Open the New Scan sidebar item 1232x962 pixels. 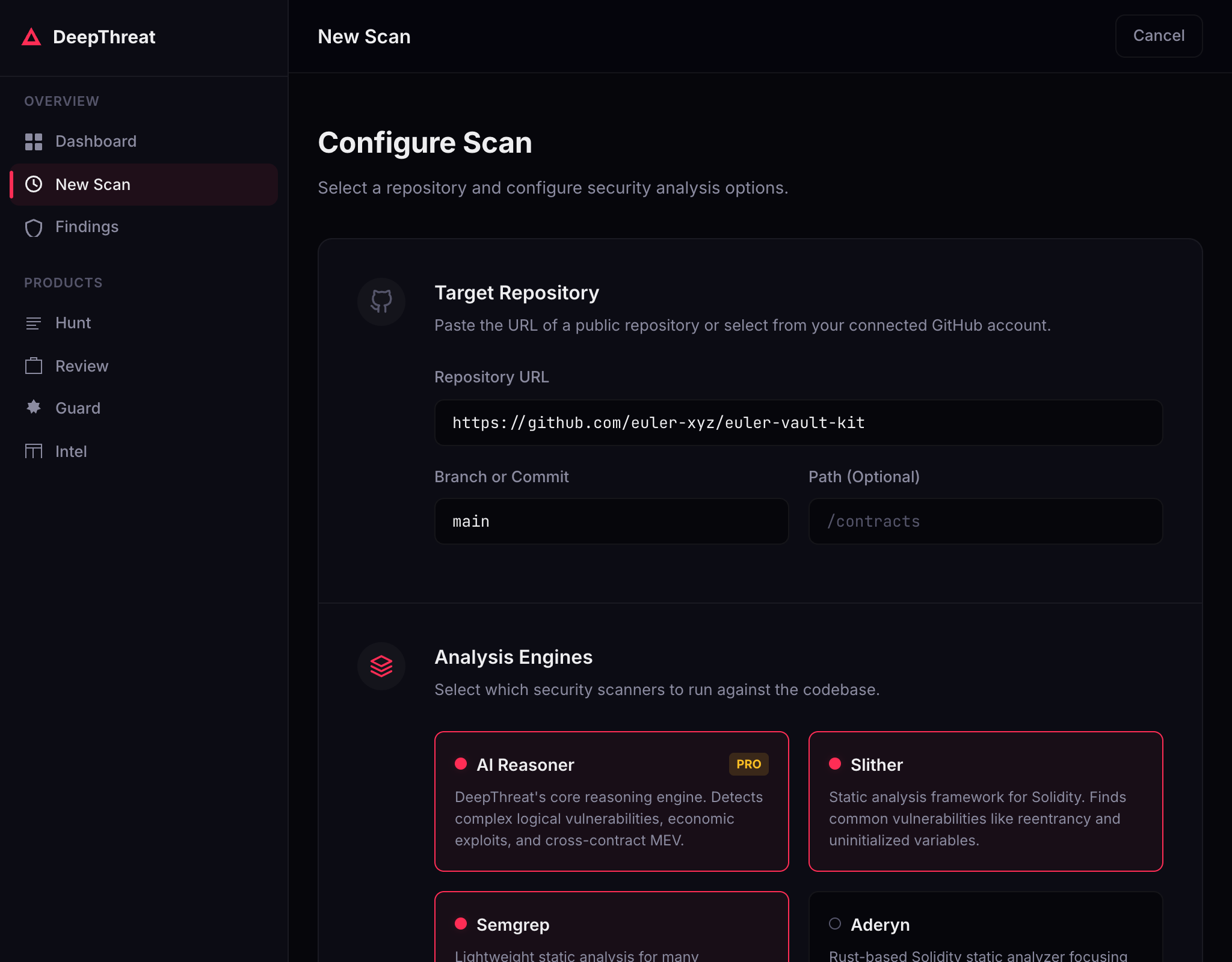tap(144, 185)
